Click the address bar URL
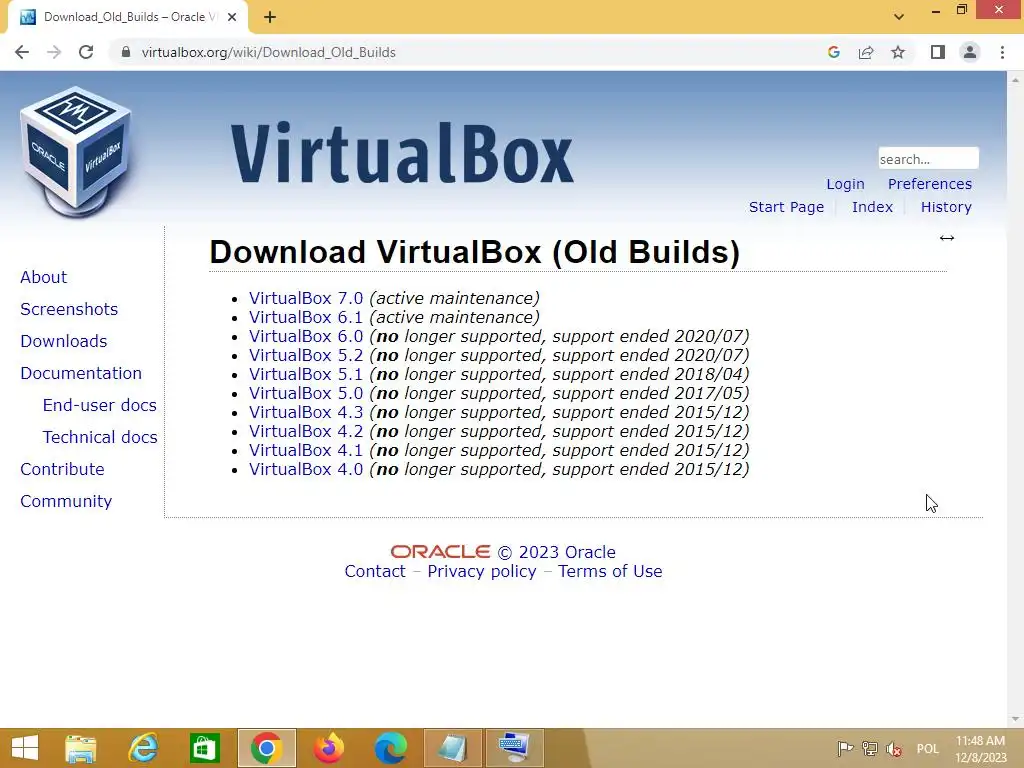1024x768 pixels. pos(268,52)
